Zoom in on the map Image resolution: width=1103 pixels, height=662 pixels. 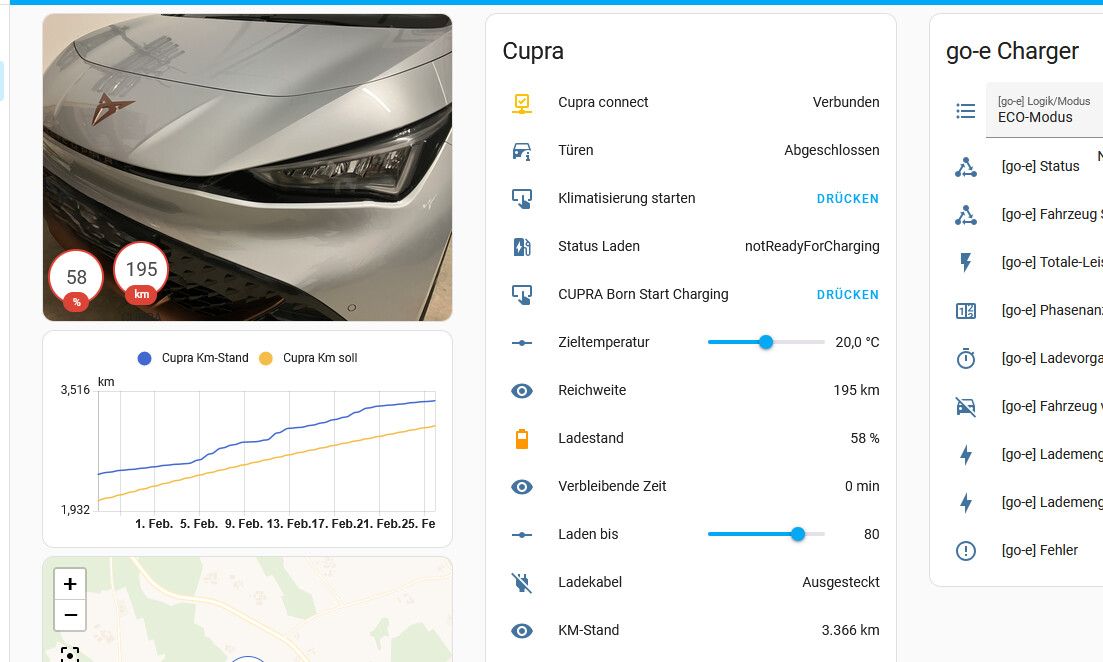[x=70, y=584]
